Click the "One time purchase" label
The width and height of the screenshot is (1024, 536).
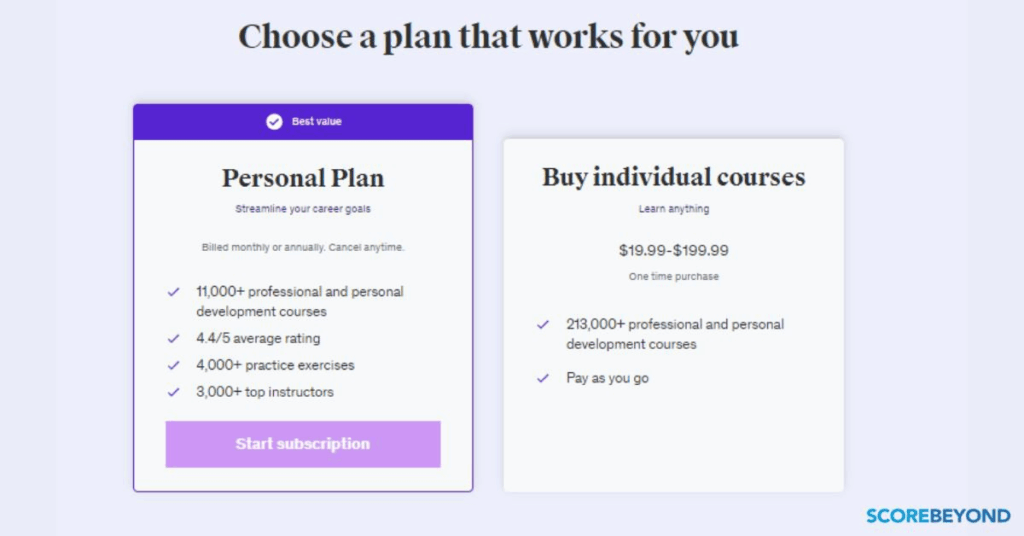tap(673, 276)
